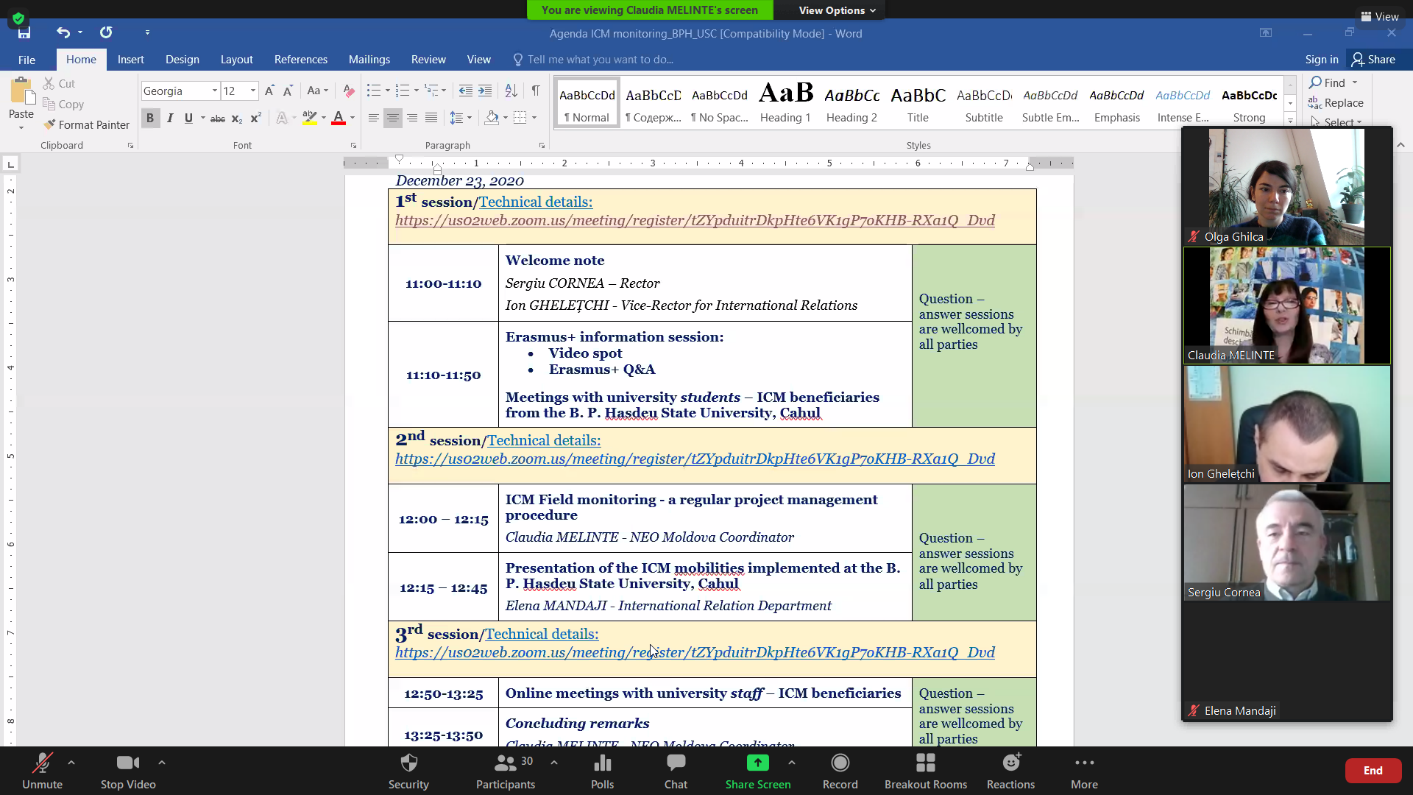Screen dimensions: 1413x795
Task: Unmute the microphone
Action: (x=42, y=770)
